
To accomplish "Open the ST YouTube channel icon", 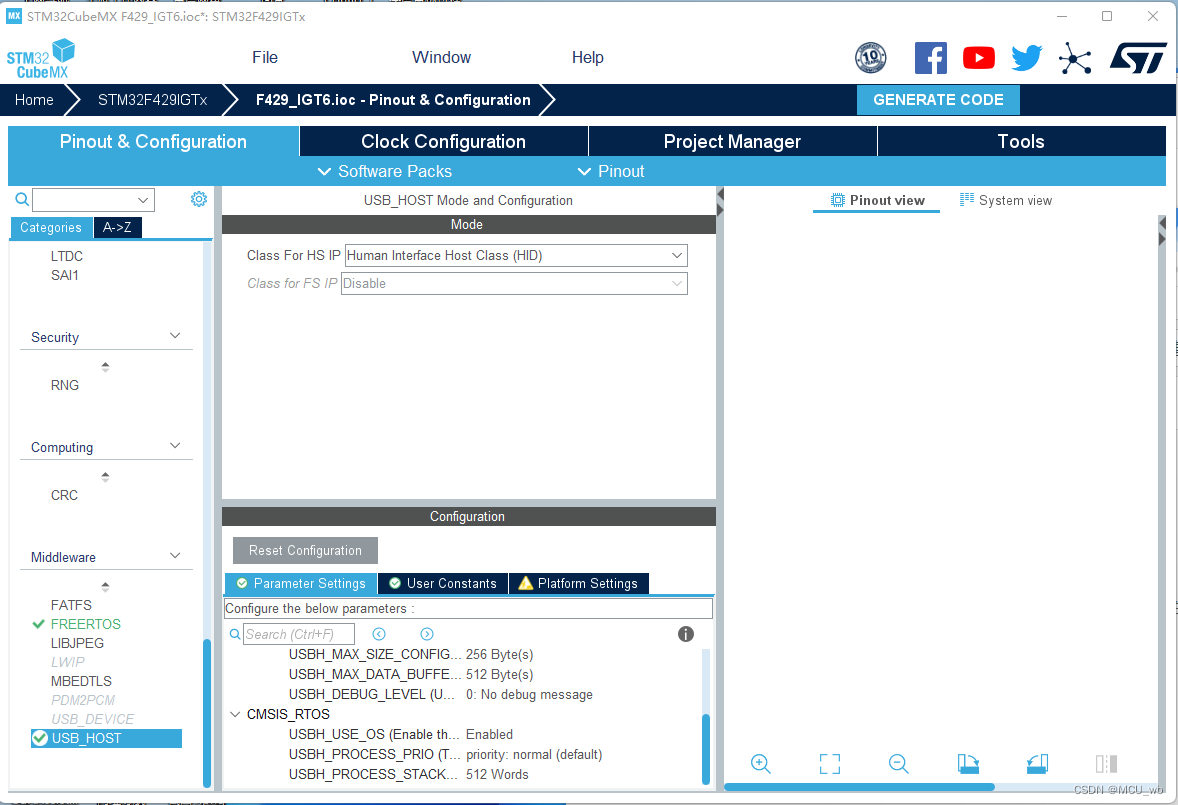I will 978,58.
